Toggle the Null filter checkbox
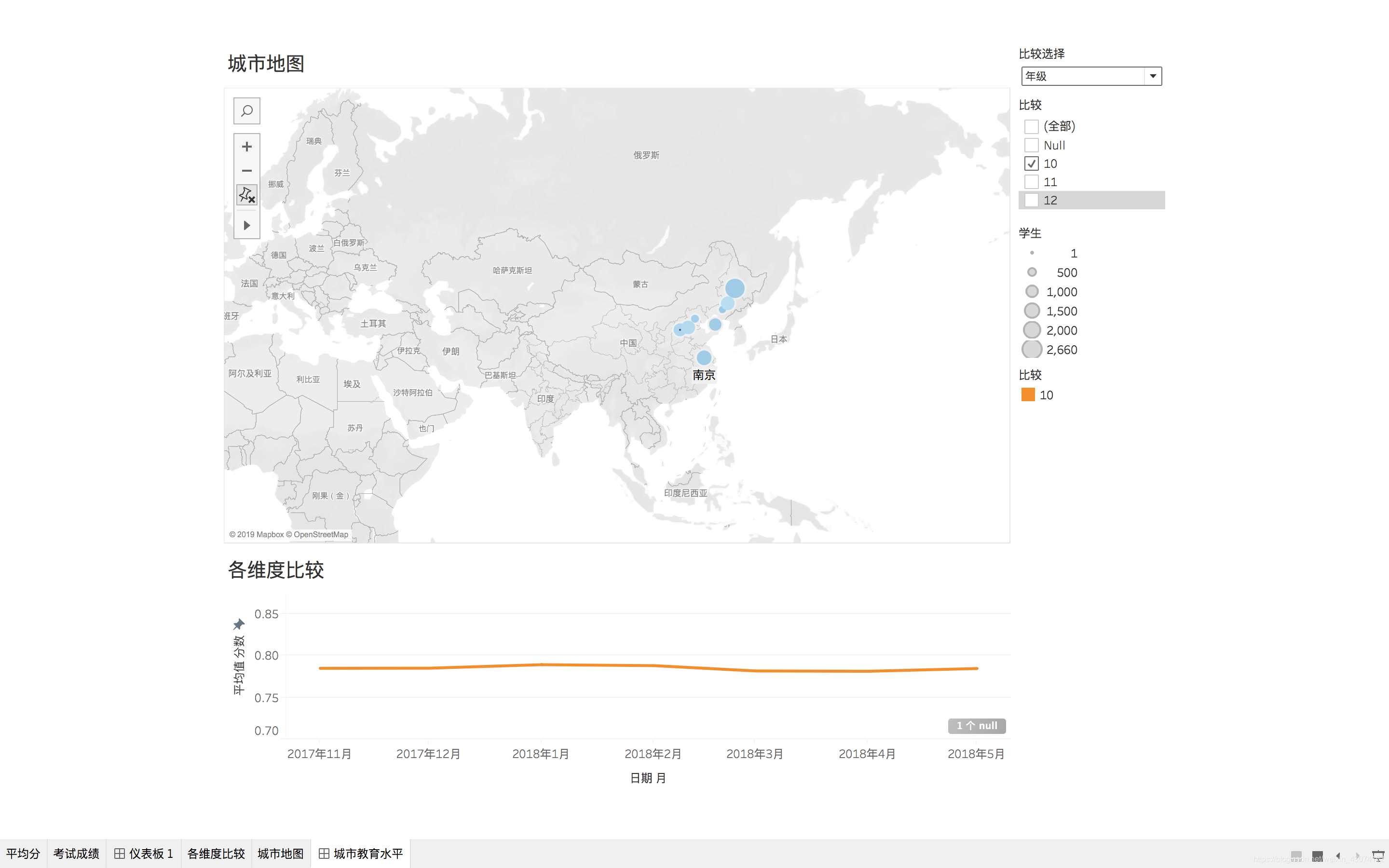The height and width of the screenshot is (868, 1389). pyautogui.click(x=1032, y=145)
